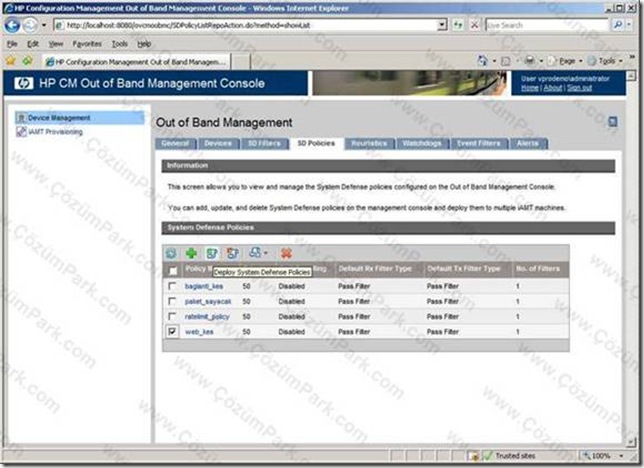Click the iAMT Provisioning sidebar icon
The image size is (644, 468).
click(x=21, y=131)
